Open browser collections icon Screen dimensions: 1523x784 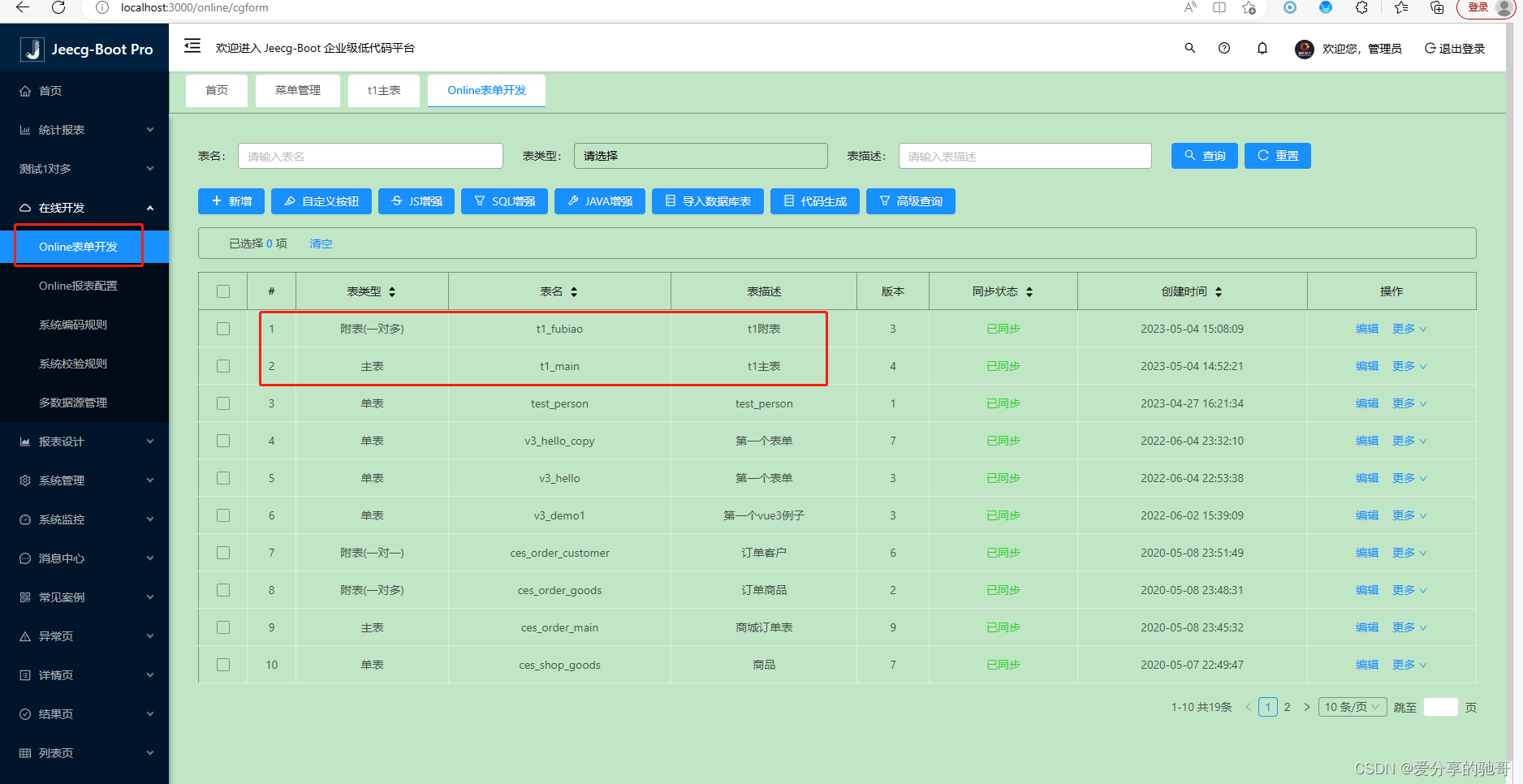pyautogui.click(x=1437, y=7)
